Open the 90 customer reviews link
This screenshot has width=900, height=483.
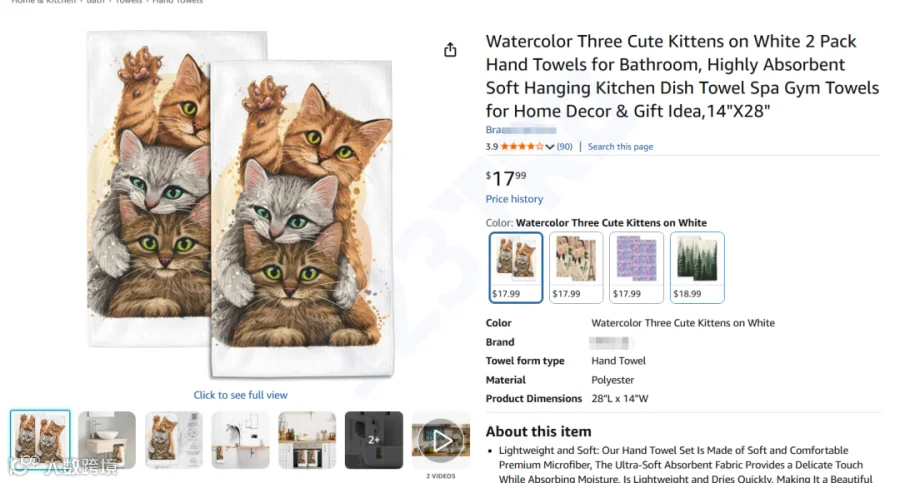[x=564, y=146]
